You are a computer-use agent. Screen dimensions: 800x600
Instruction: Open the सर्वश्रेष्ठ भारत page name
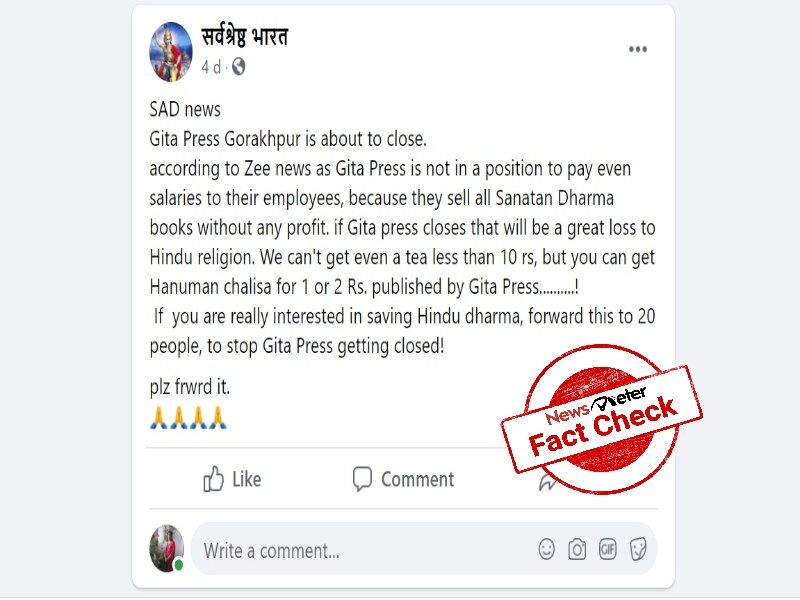point(245,36)
